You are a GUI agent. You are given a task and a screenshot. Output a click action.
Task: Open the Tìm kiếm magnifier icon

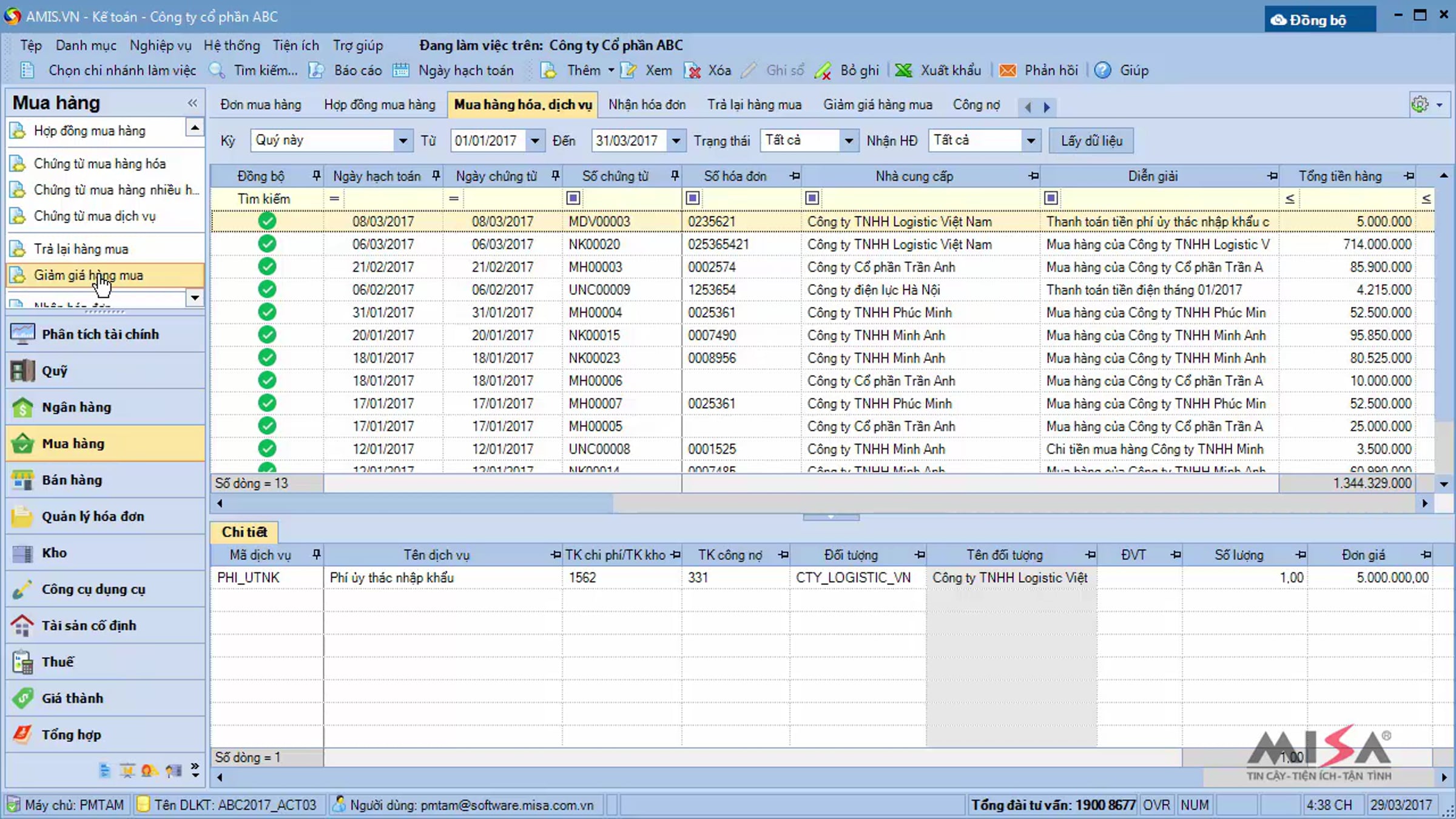[x=217, y=70]
